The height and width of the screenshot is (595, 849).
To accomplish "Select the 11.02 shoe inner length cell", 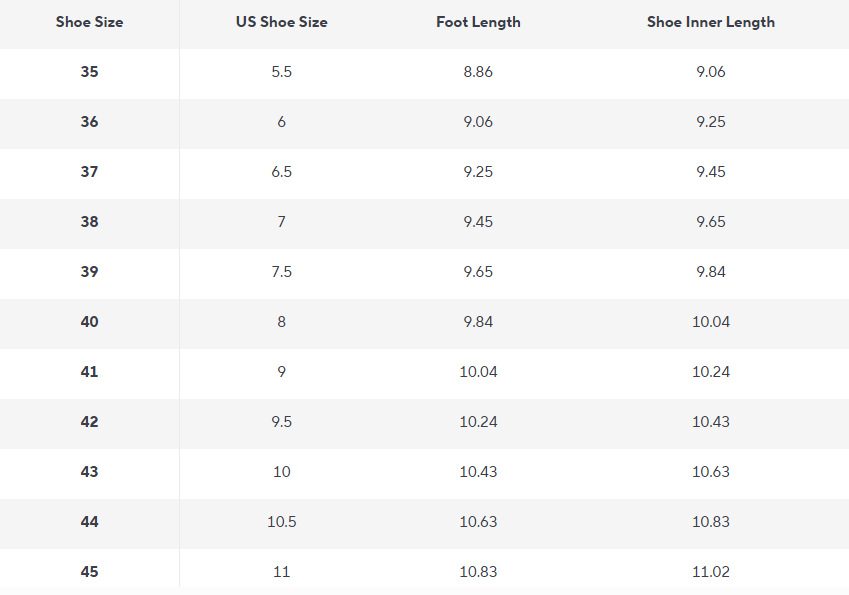I will pyautogui.click(x=710, y=572).
